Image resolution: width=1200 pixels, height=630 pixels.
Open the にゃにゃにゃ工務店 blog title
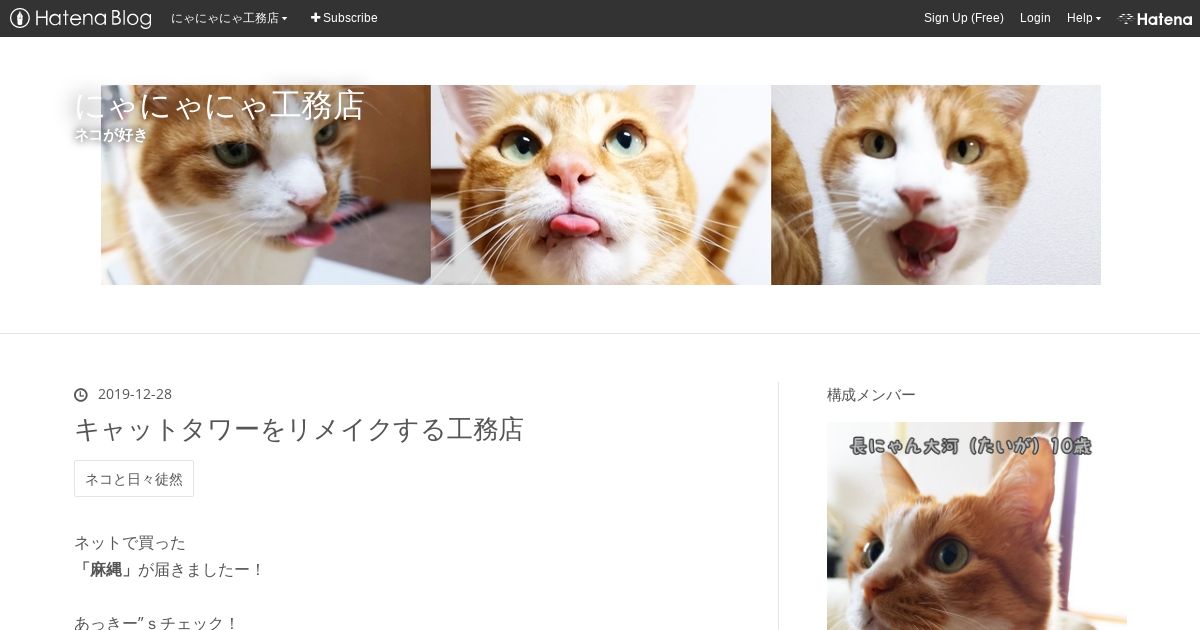[219, 105]
